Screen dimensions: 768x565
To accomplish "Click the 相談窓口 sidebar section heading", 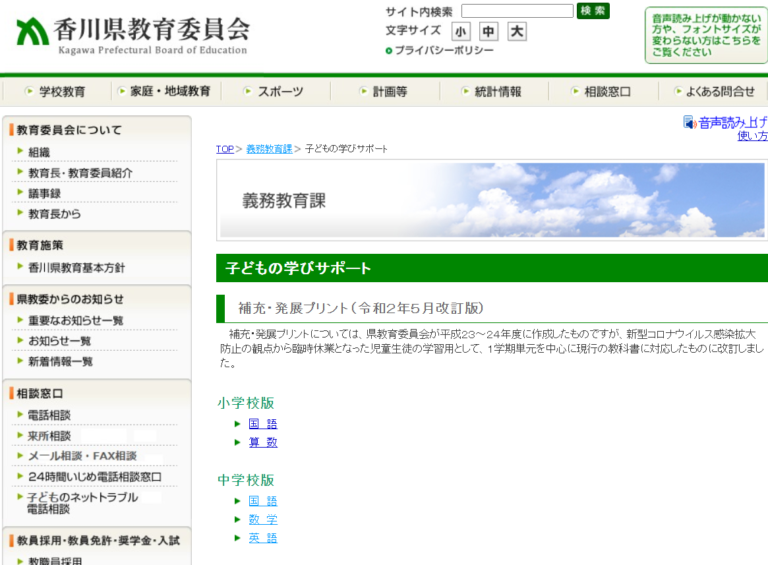I will 40,394.
